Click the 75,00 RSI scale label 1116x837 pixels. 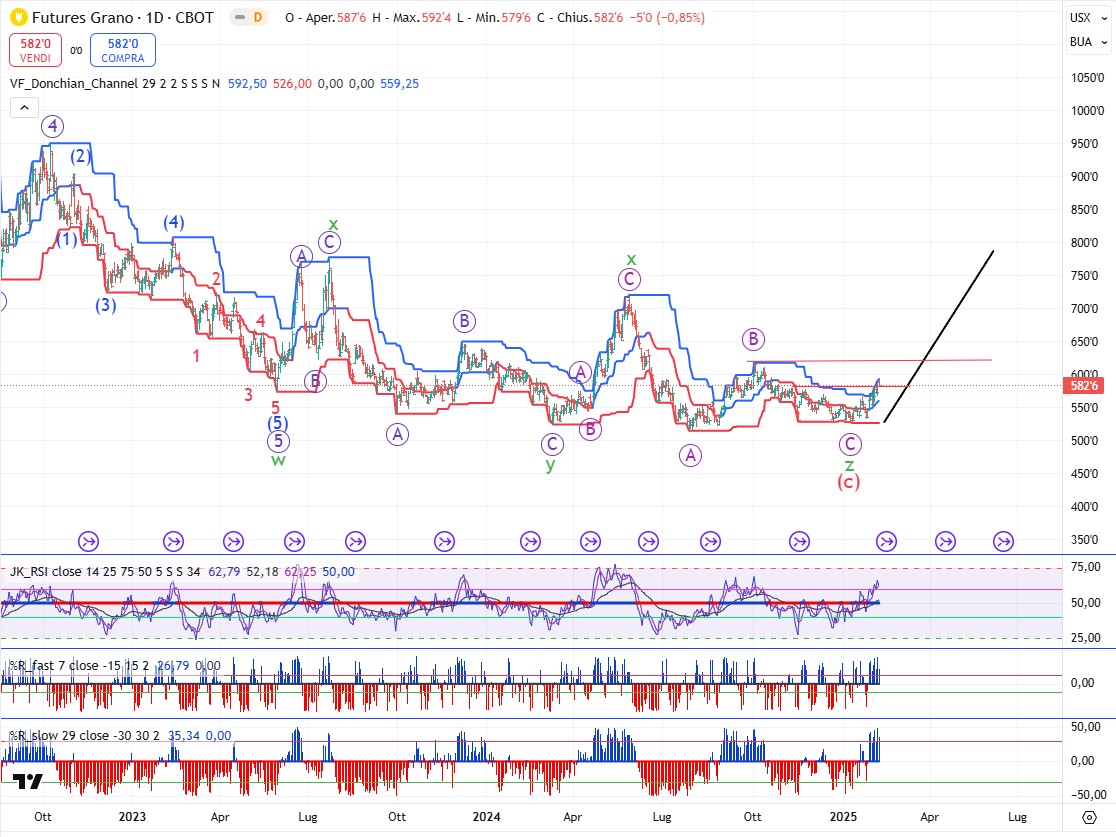tap(1086, 567)
